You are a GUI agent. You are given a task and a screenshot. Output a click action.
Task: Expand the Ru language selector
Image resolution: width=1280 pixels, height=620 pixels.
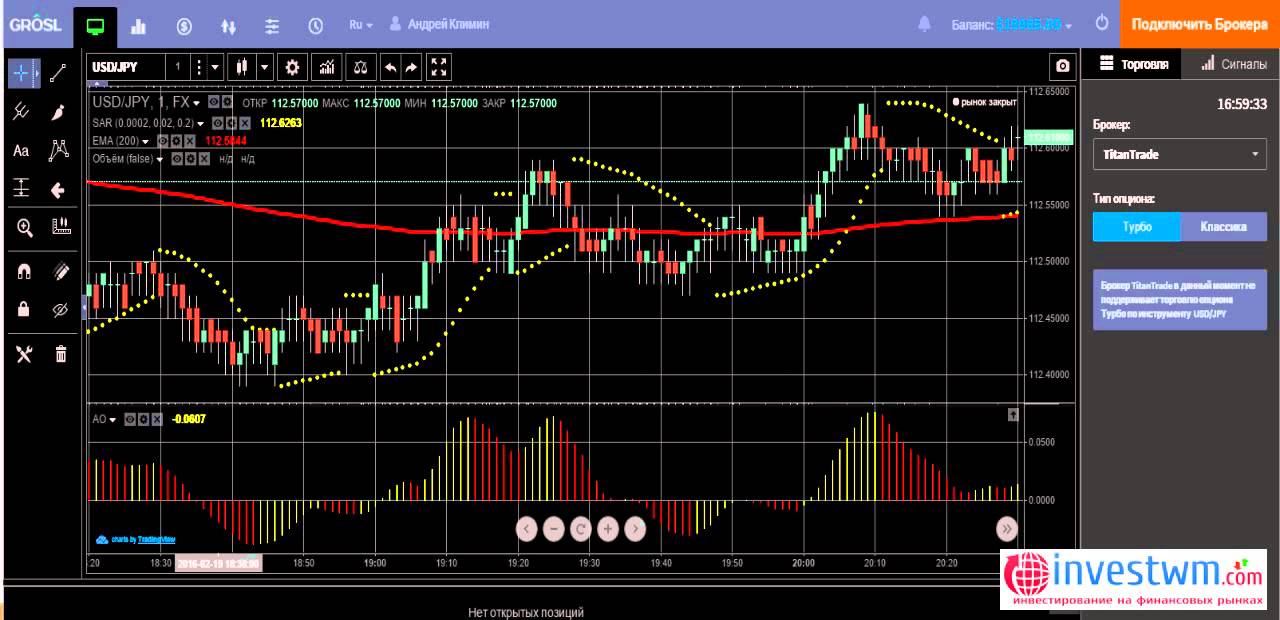[x=360, y=24]
